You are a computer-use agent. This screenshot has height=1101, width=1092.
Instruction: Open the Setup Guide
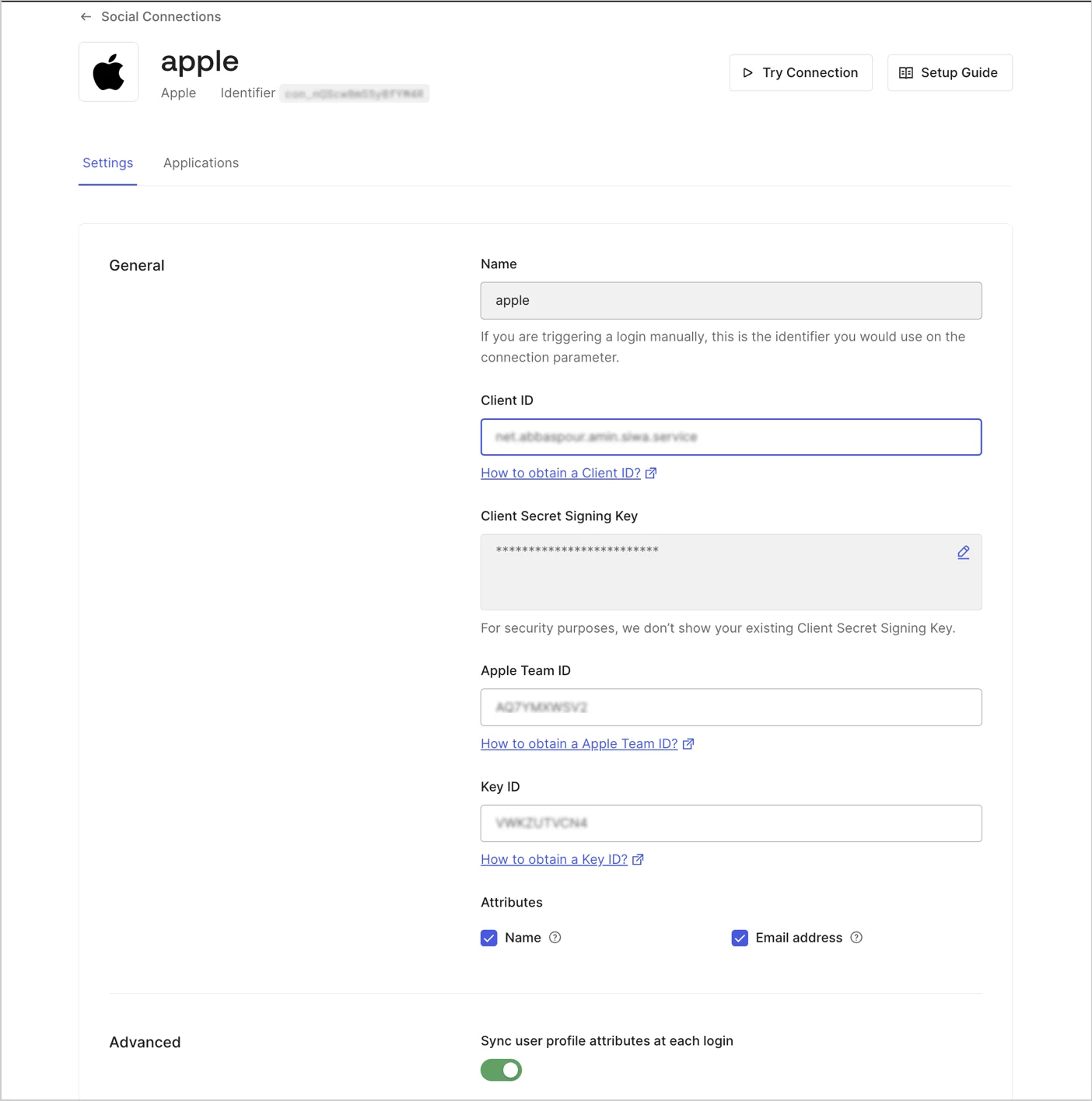pos(950,72)
